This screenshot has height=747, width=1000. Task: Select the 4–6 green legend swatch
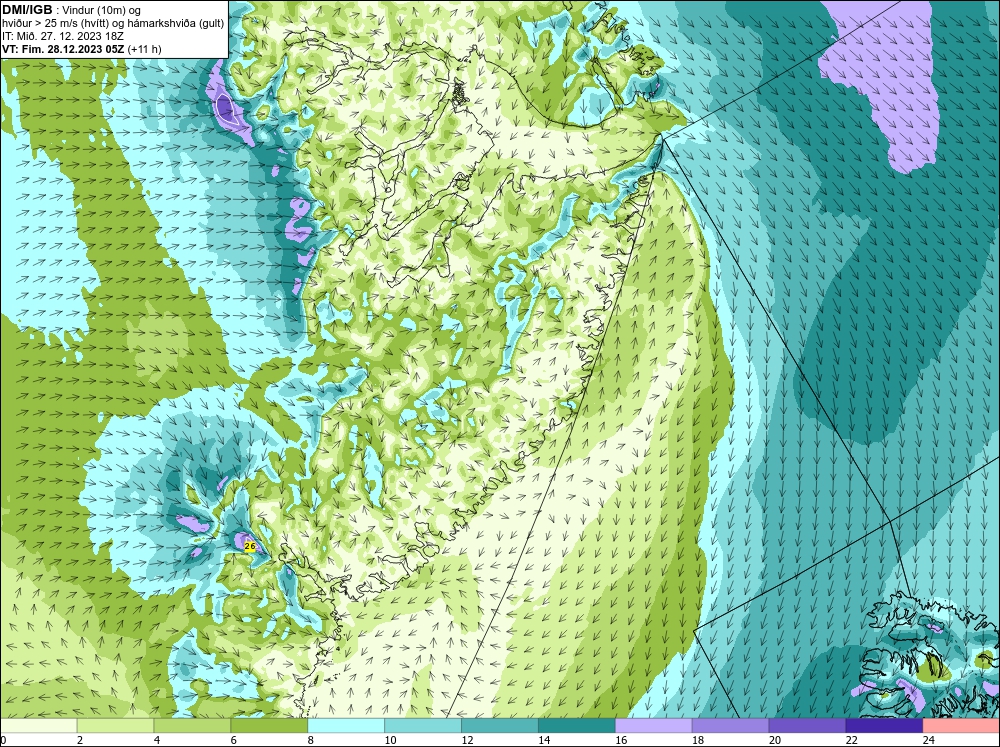click(x=192, y=726)
